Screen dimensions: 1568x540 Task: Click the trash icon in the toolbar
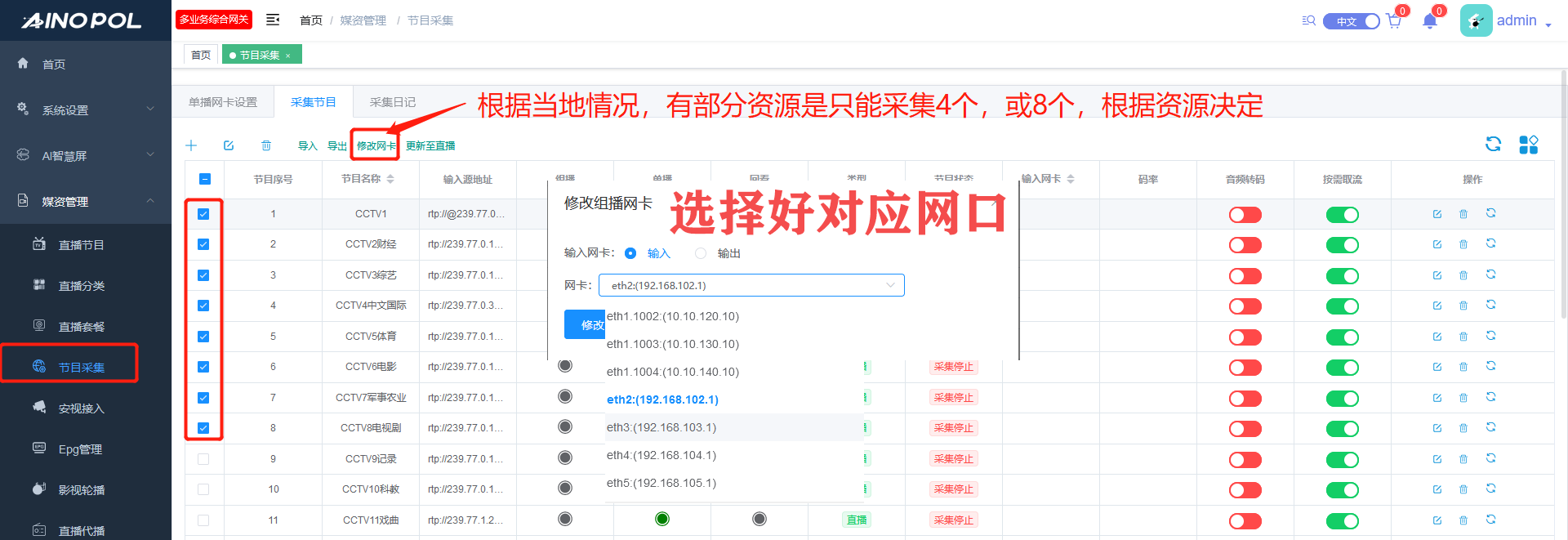[266, 145]
